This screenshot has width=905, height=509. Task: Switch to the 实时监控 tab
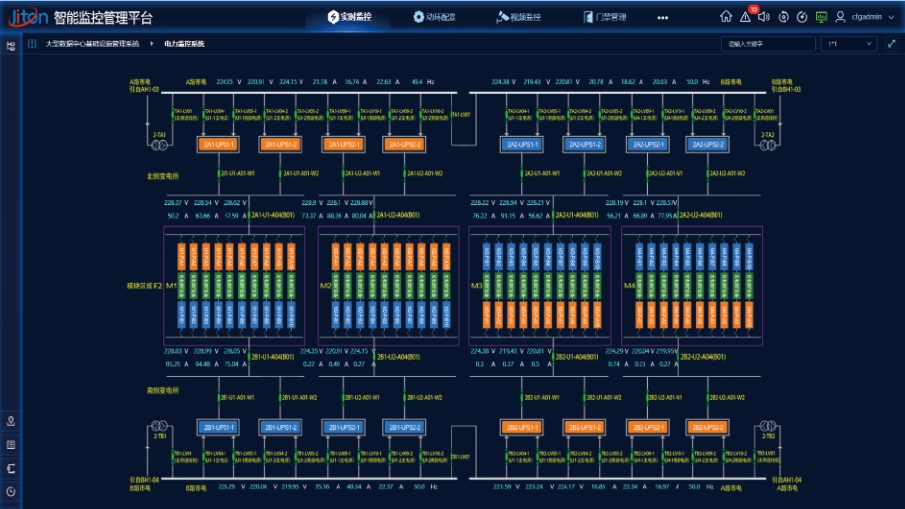tap(350, 17)
